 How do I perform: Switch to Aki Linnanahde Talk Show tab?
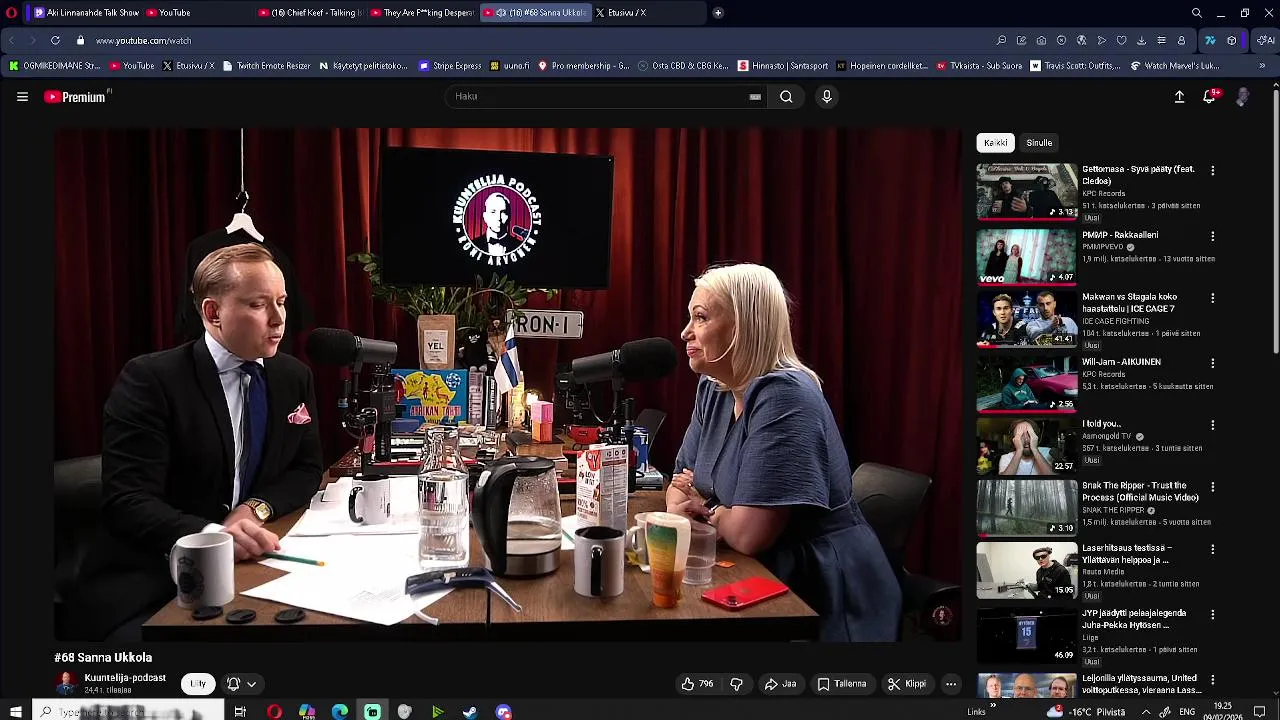coord(85,13)
